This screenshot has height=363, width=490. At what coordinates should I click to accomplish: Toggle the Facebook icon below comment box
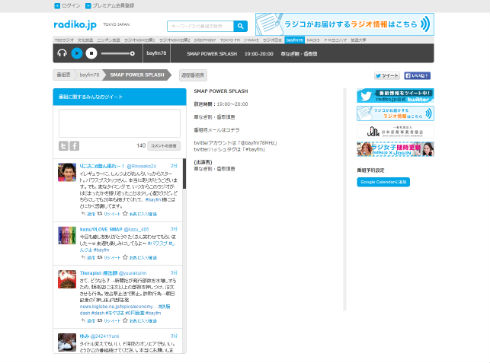coord(74,146)
